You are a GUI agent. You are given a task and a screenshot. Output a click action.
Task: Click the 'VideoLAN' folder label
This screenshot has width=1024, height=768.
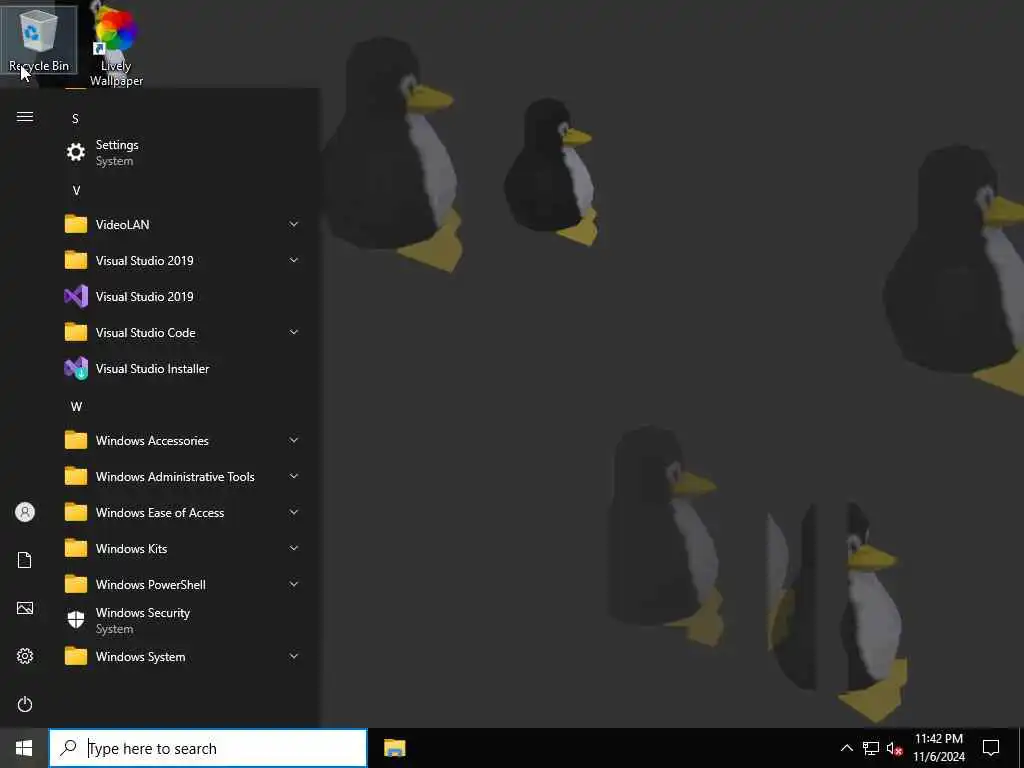pyautogui.click(x=122, y=225)
